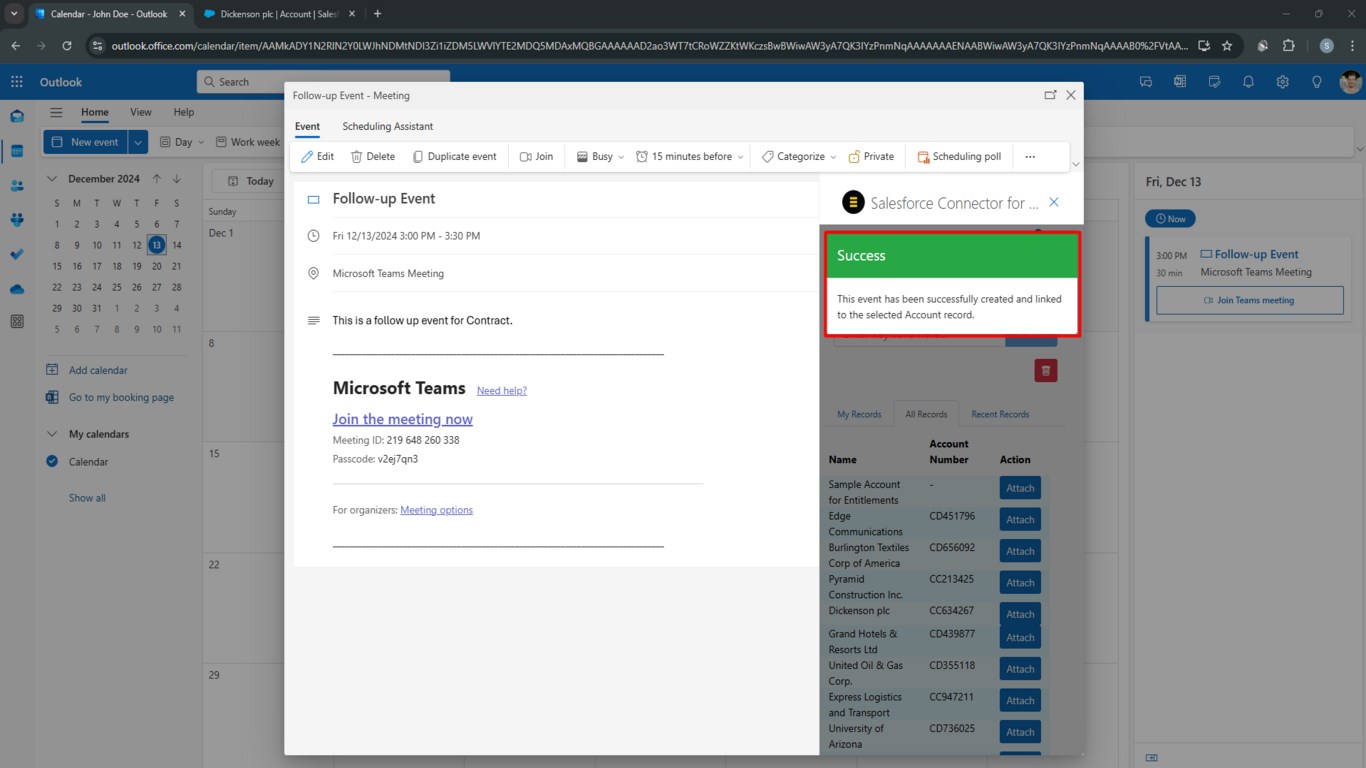The width and height of the screenshot is (1366, 768).
Task: Go to previous month in mini calendar
Action: [157, 179]
